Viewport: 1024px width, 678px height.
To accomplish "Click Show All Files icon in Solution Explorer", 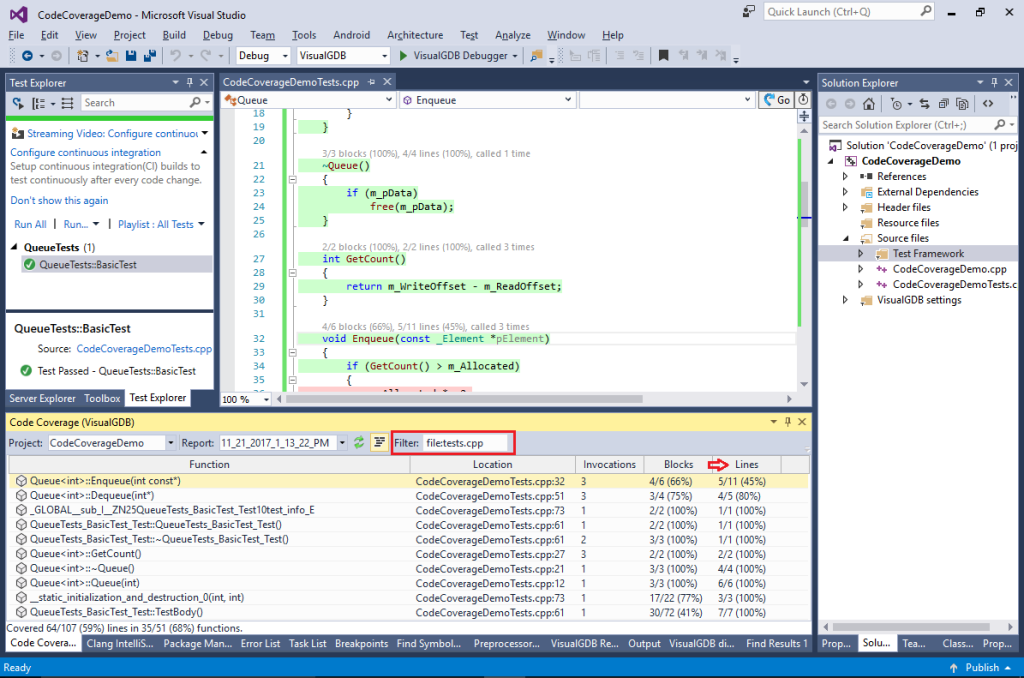I will pos(962,103).
